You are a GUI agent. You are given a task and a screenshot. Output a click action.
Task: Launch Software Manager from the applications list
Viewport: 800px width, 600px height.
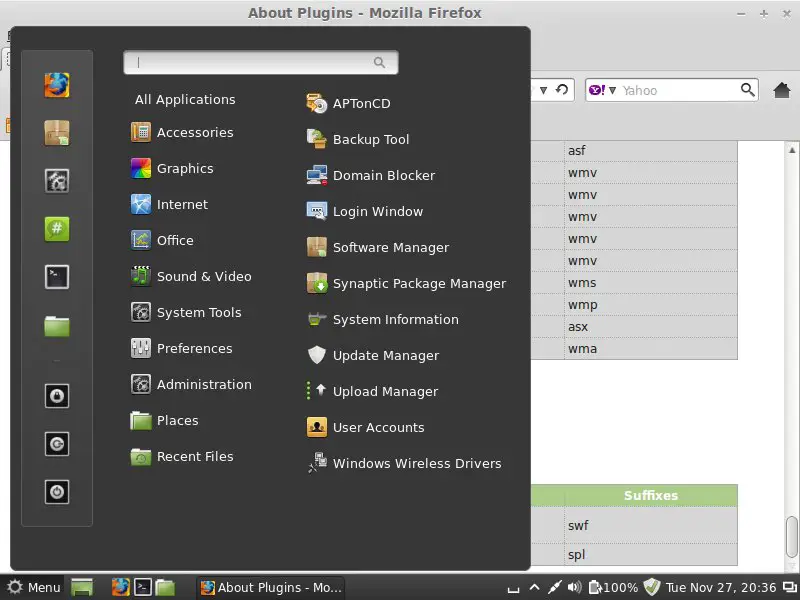coord(378,247)
